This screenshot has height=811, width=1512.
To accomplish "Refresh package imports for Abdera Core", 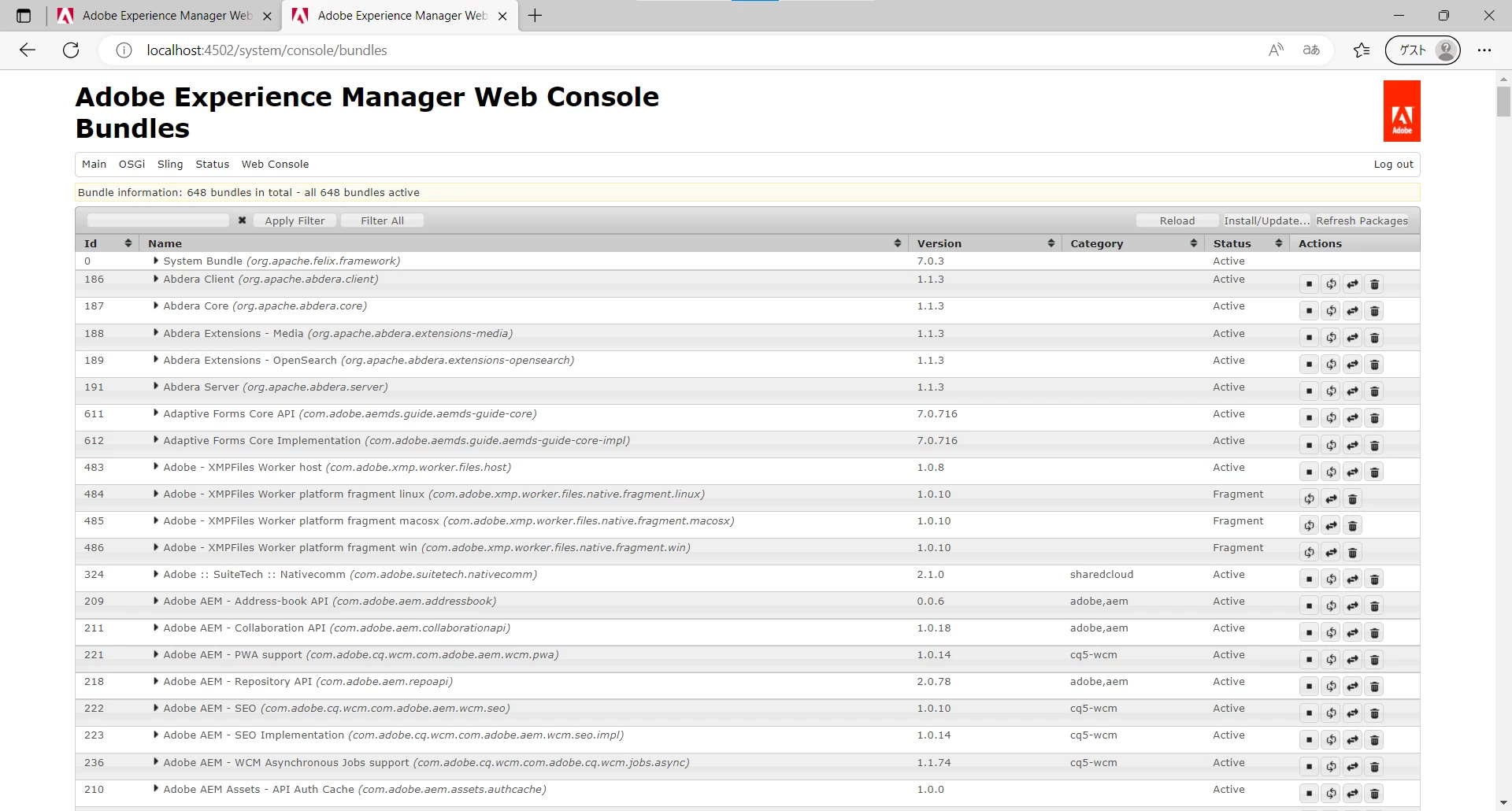I will tap(1331, 311).
